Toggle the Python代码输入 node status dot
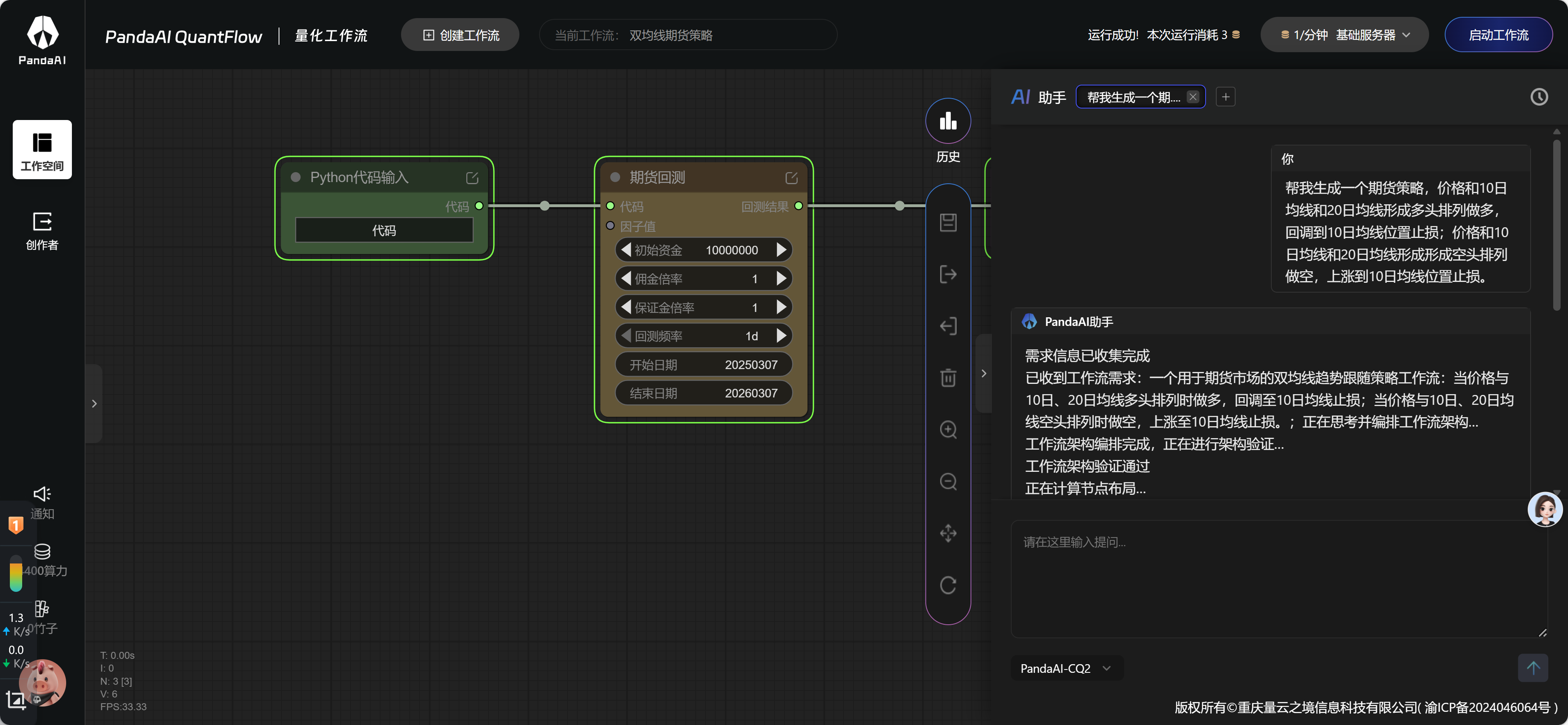 296,177
